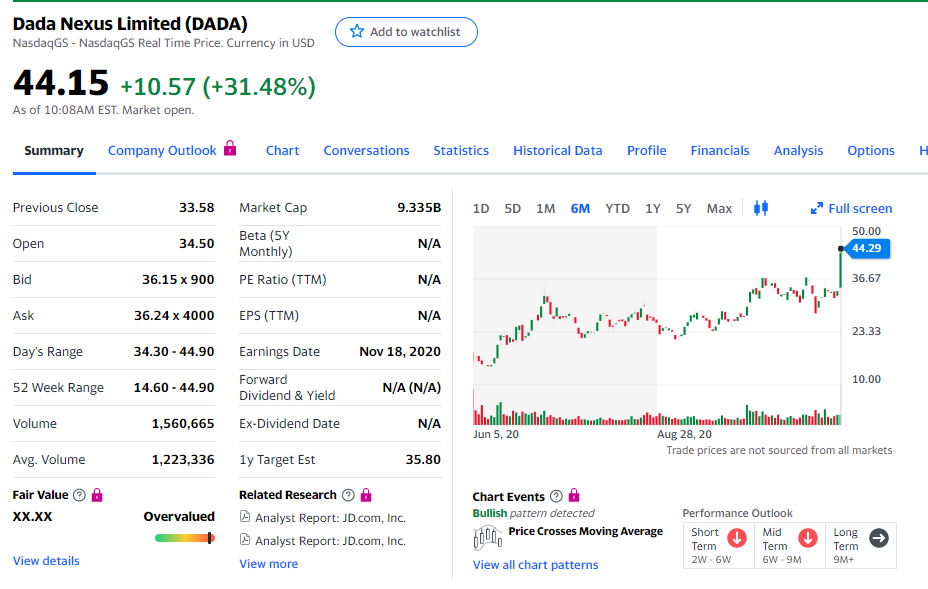
Task: Open the first JD.com Analyst Report
Action: (330, 518)
